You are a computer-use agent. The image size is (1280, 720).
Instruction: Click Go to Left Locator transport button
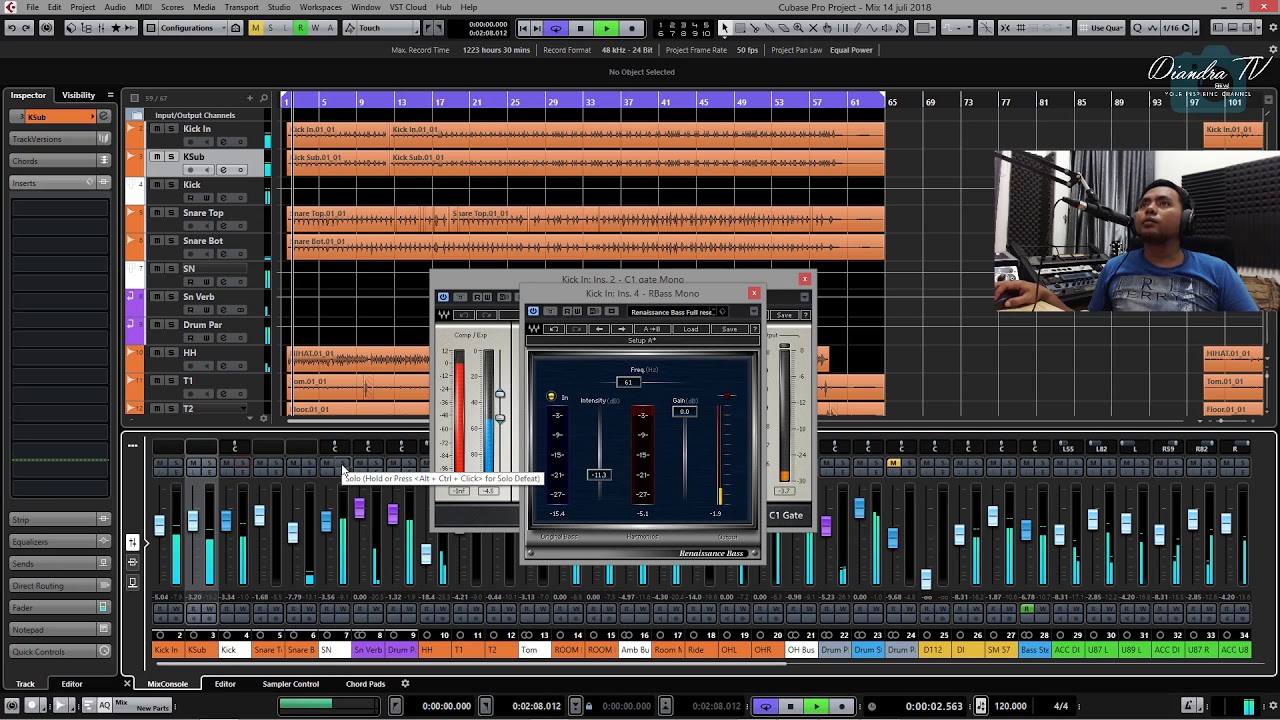click(523, 28)
